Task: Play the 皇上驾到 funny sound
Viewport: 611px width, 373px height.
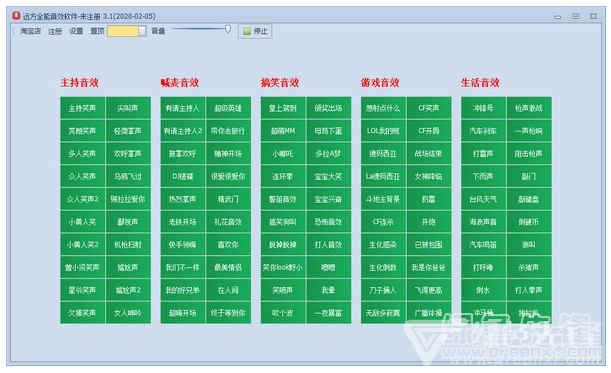Action: coord(283,108)
